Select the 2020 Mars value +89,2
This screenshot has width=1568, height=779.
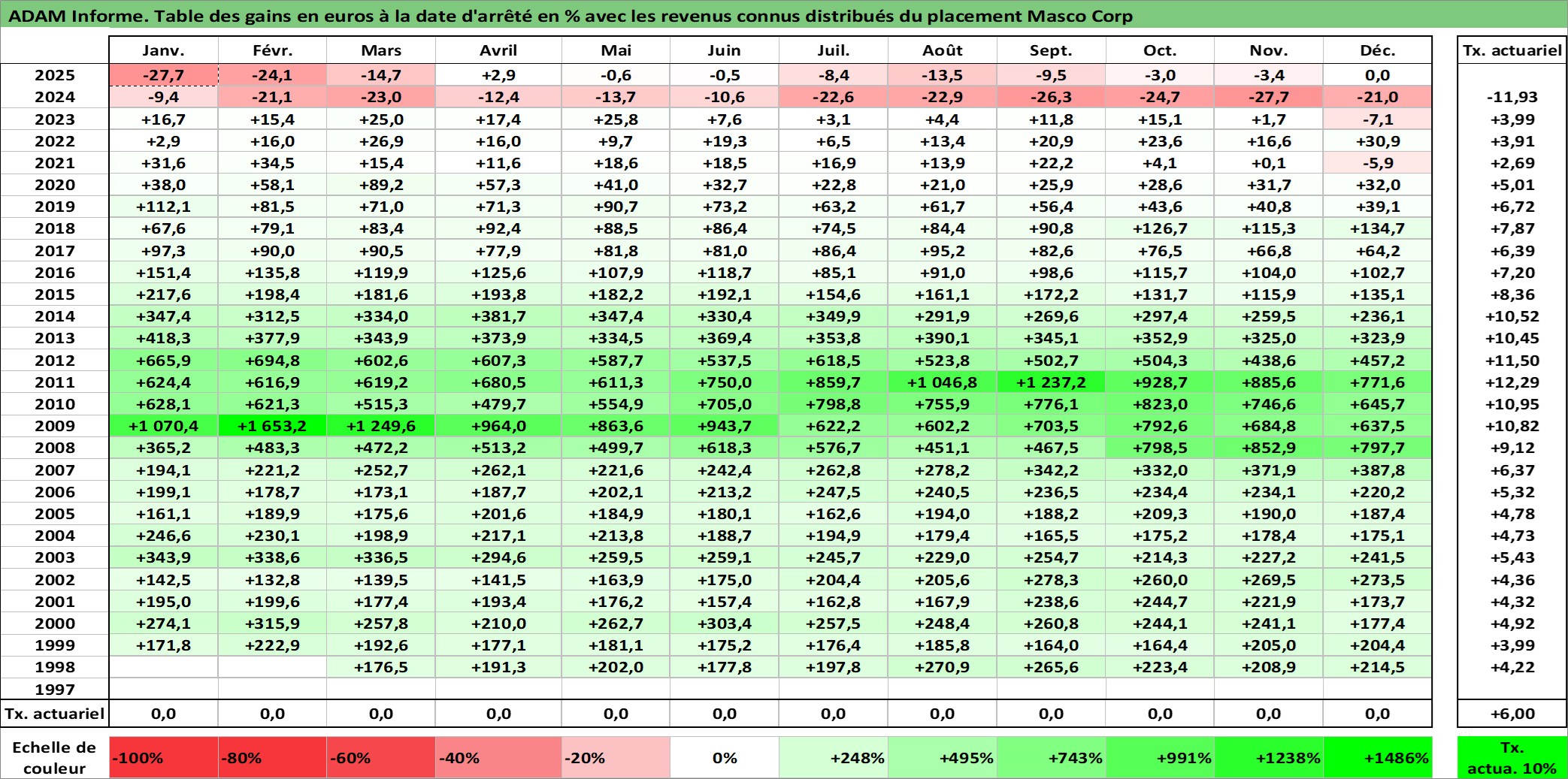(381, 185)
